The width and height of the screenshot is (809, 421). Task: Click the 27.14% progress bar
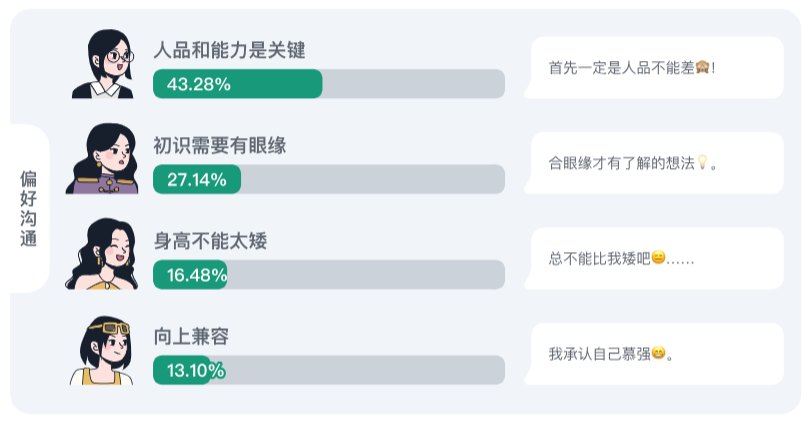329,179
